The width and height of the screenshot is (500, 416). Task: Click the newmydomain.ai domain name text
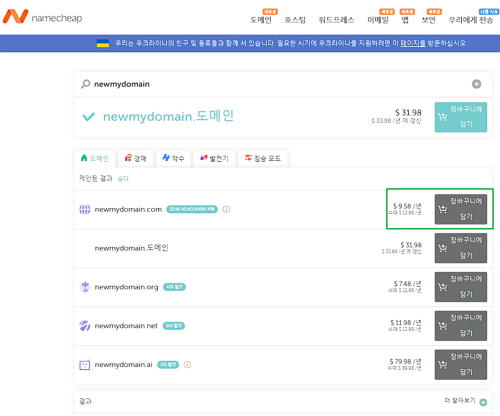point(123,365)
